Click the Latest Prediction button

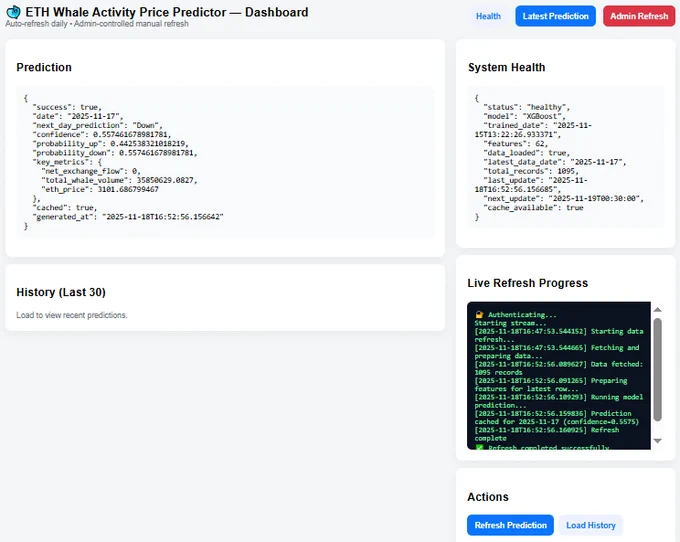[556, 16]
